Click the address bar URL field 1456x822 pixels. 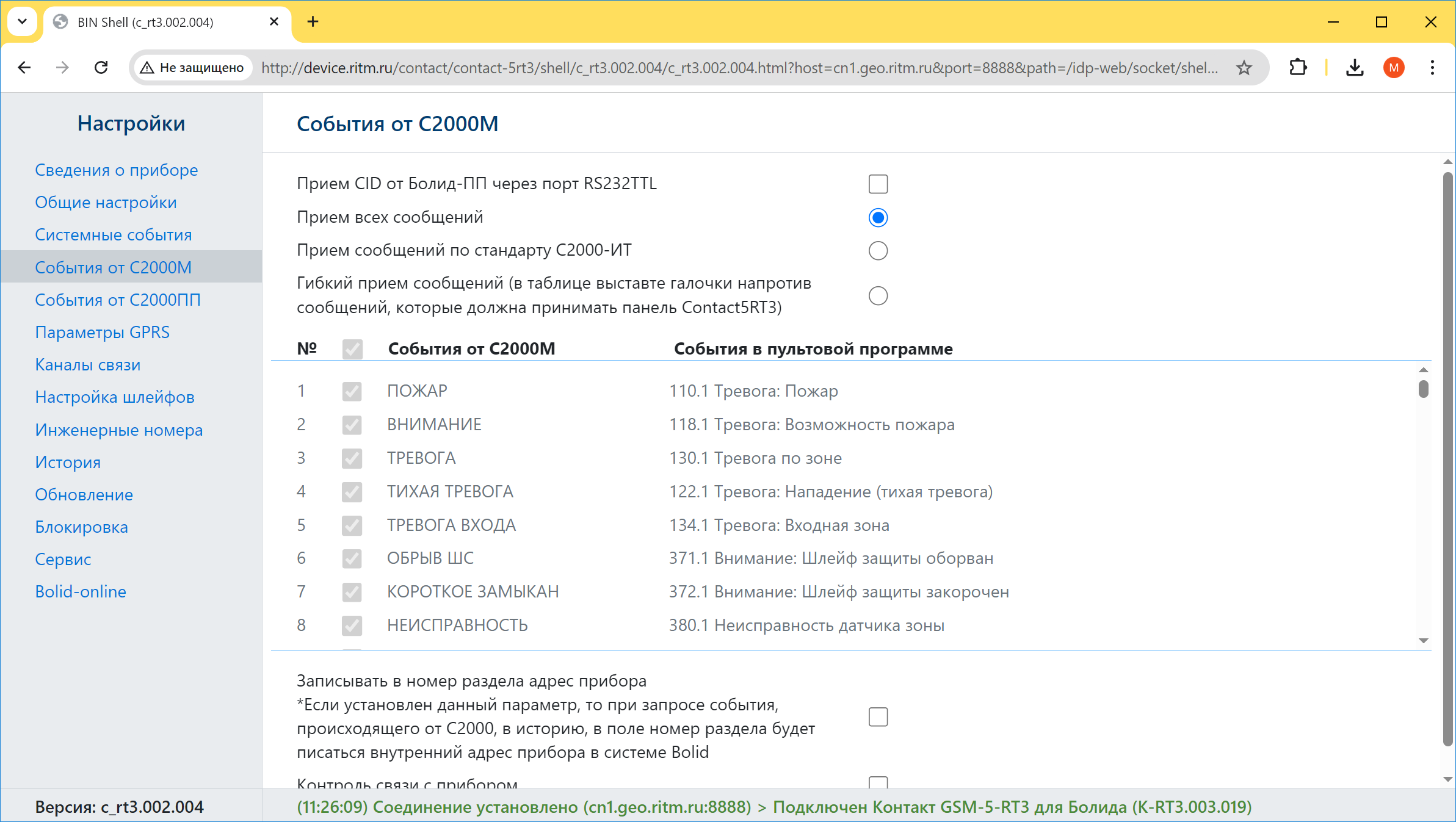[x=739, y=68]
